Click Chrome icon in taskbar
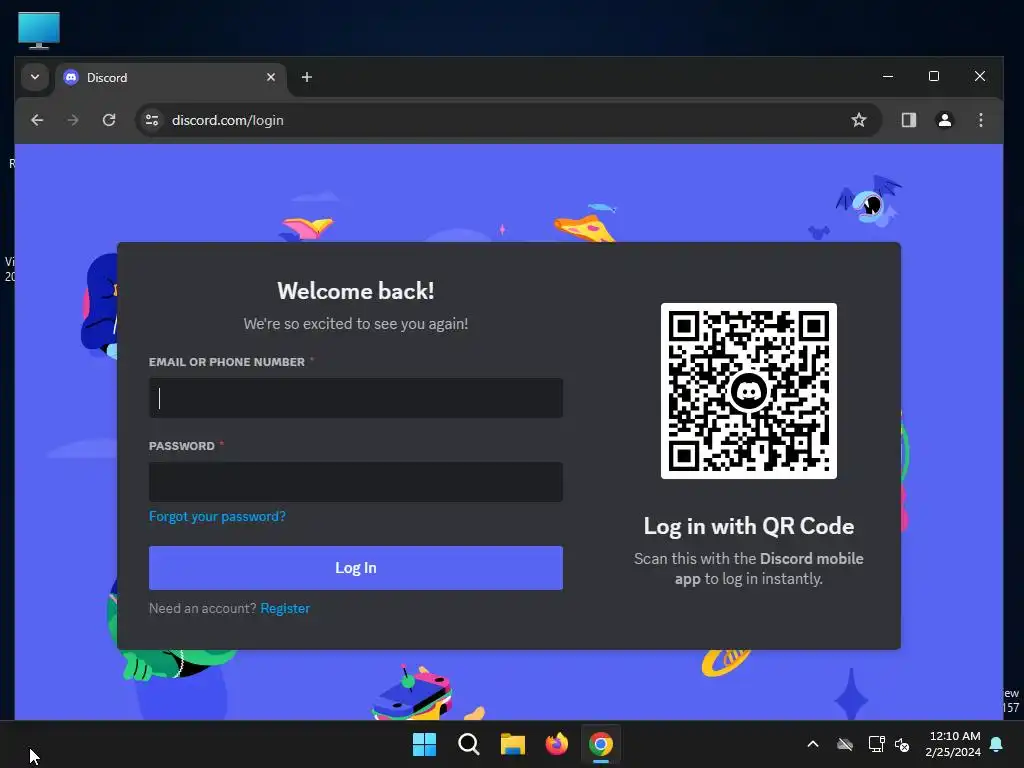Image resolution: width=1024 pixels, height=768 pixels. click(x=601, y=744)
